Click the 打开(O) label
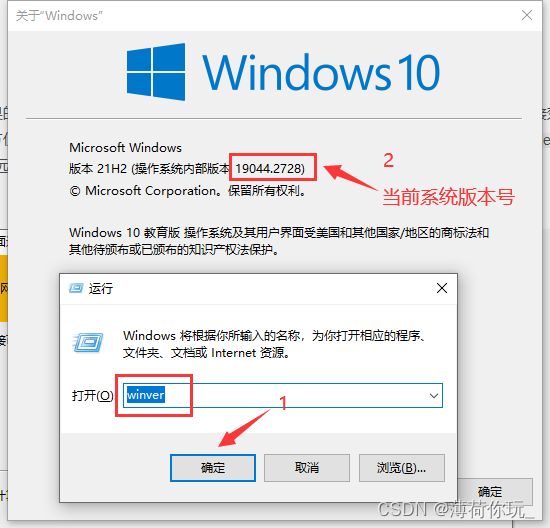 [x=93, y=396]
